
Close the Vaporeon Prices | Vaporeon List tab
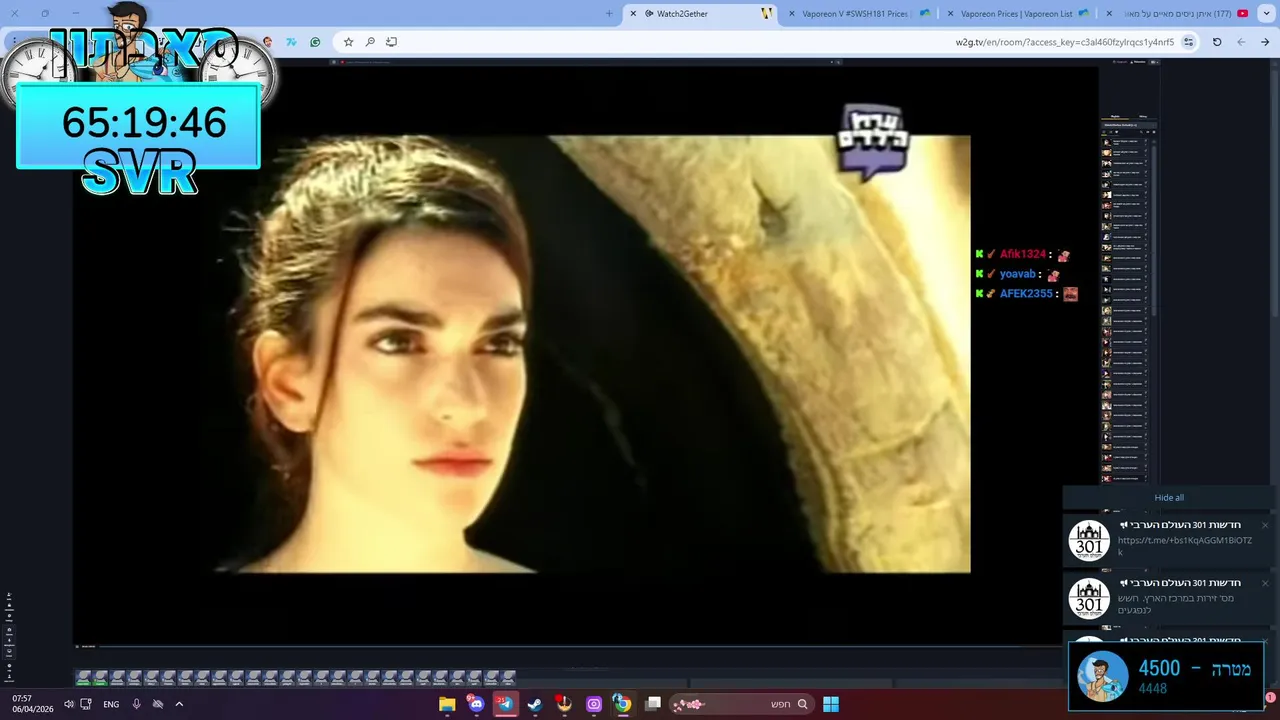point(950,14)
